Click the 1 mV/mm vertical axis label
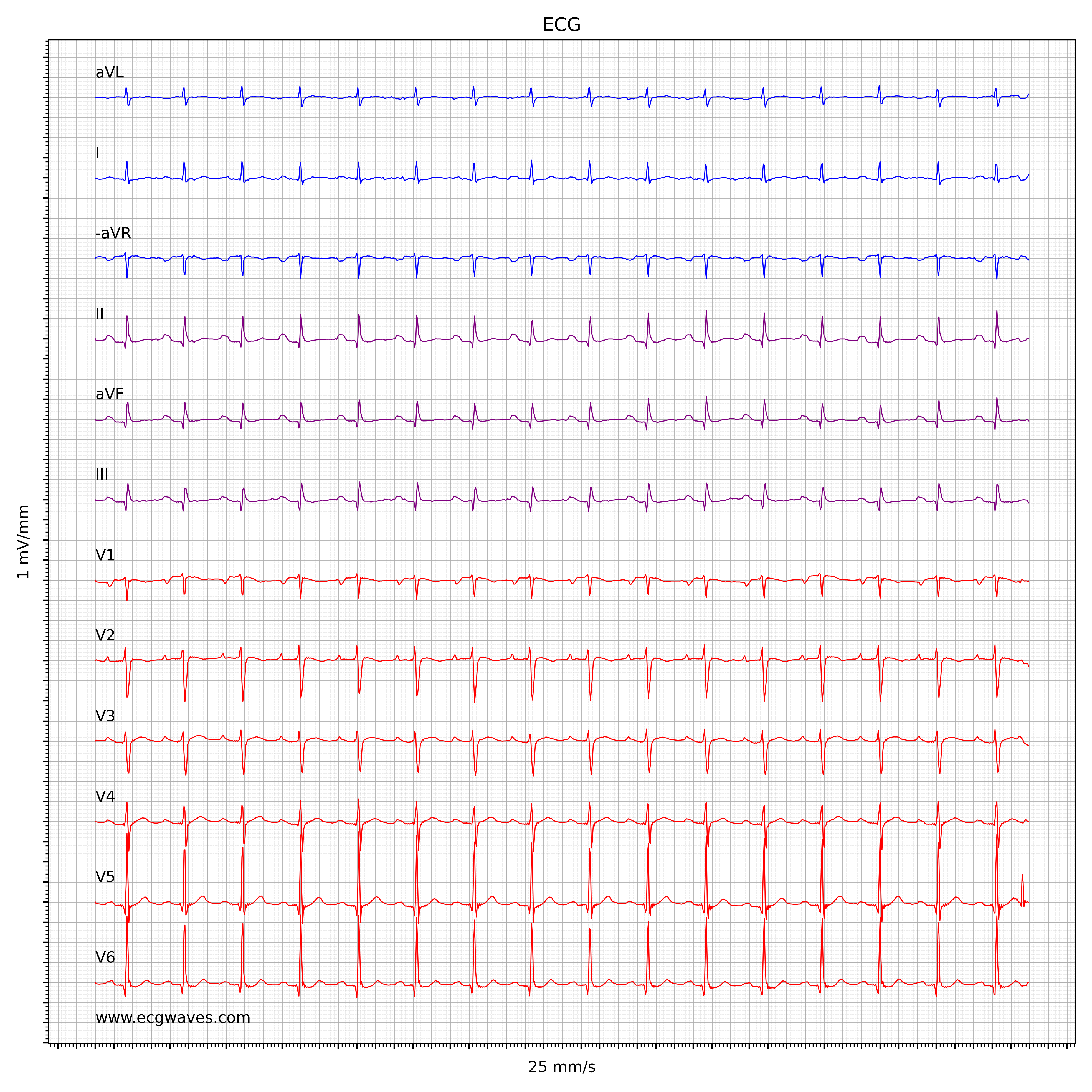Screen dimensions: 1092x1092 pyautogui.click(x=23, y=542)
